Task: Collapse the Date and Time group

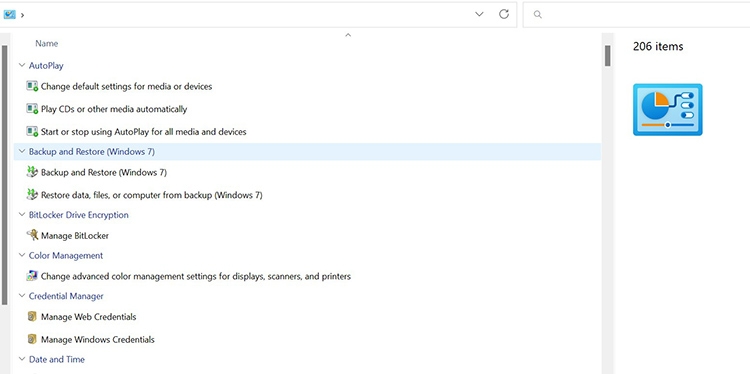Action: [x=22, y=359]
